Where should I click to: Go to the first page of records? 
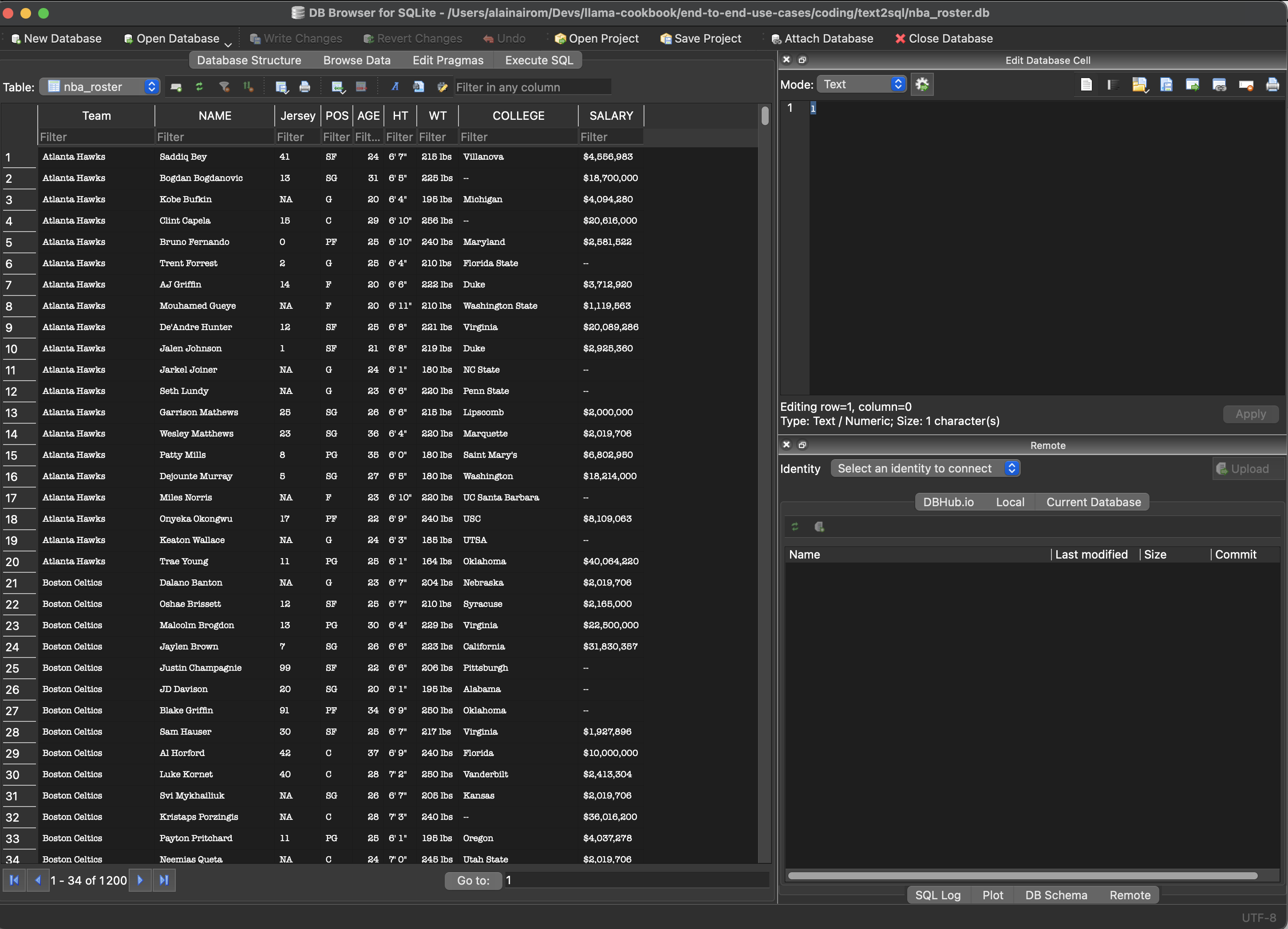14,880
